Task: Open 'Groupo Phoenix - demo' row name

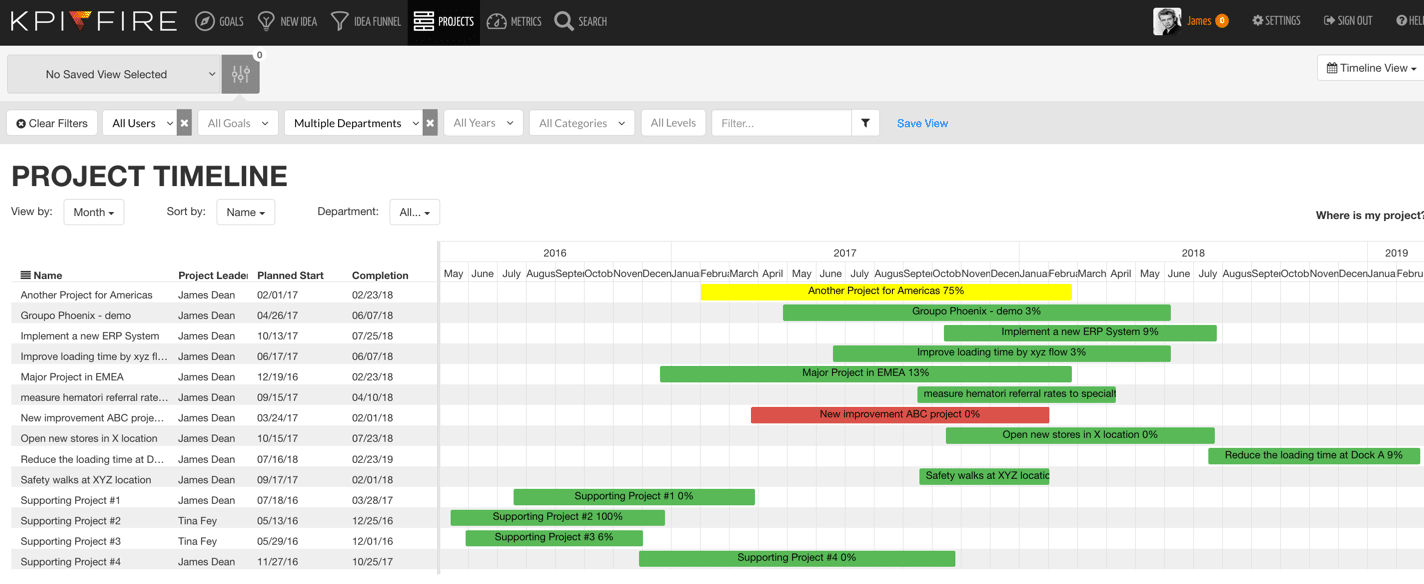Action: [x=76, y=315]
